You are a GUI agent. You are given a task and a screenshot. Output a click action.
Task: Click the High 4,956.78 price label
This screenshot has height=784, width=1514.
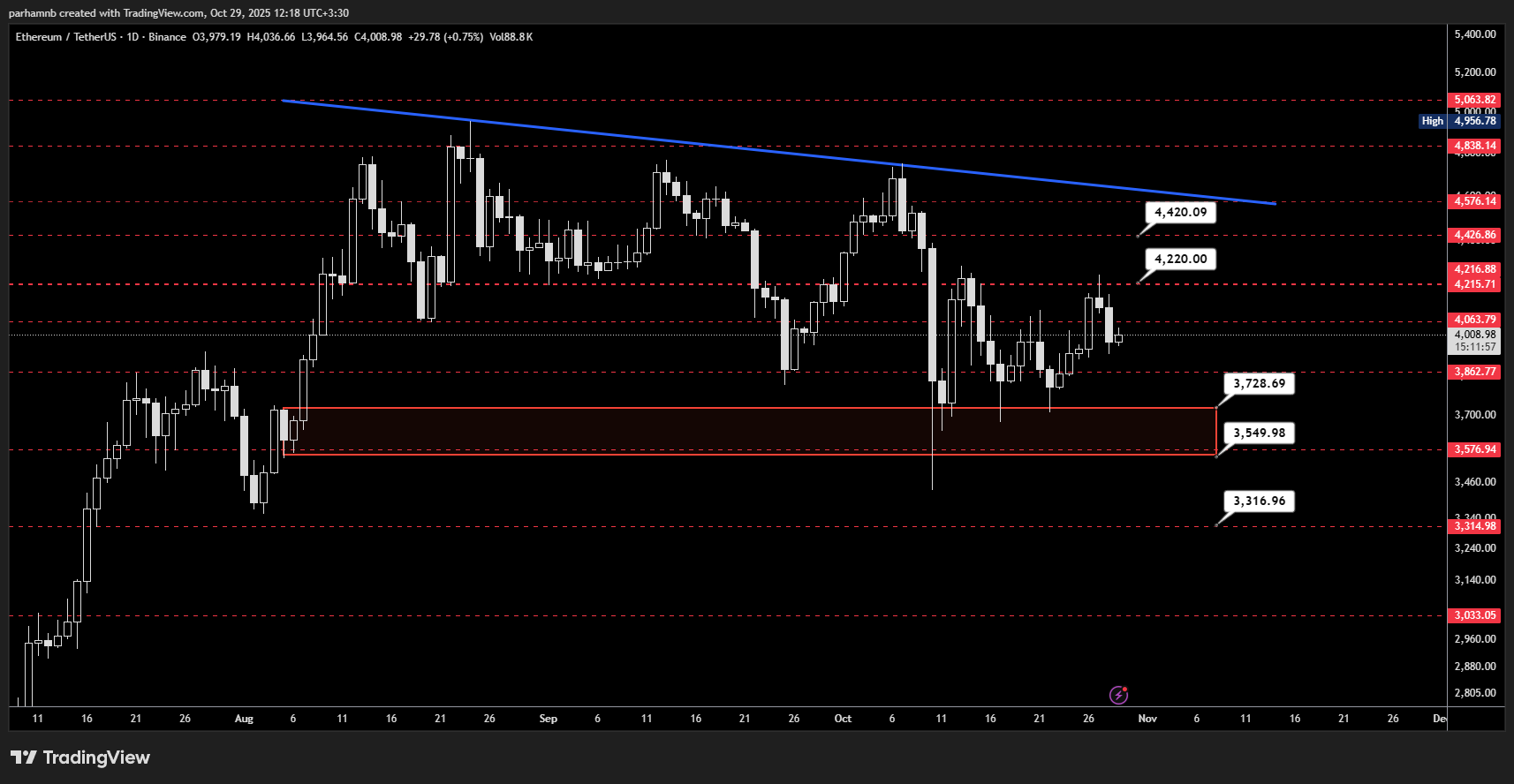click(1458, 121)
